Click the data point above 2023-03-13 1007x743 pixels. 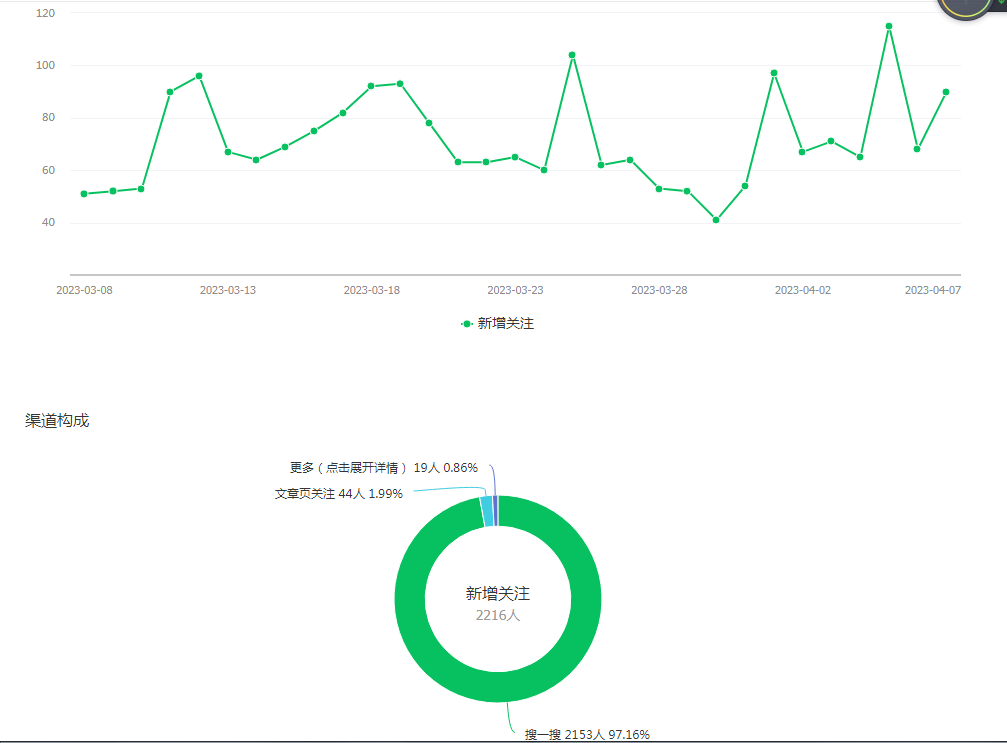point(228,152)
